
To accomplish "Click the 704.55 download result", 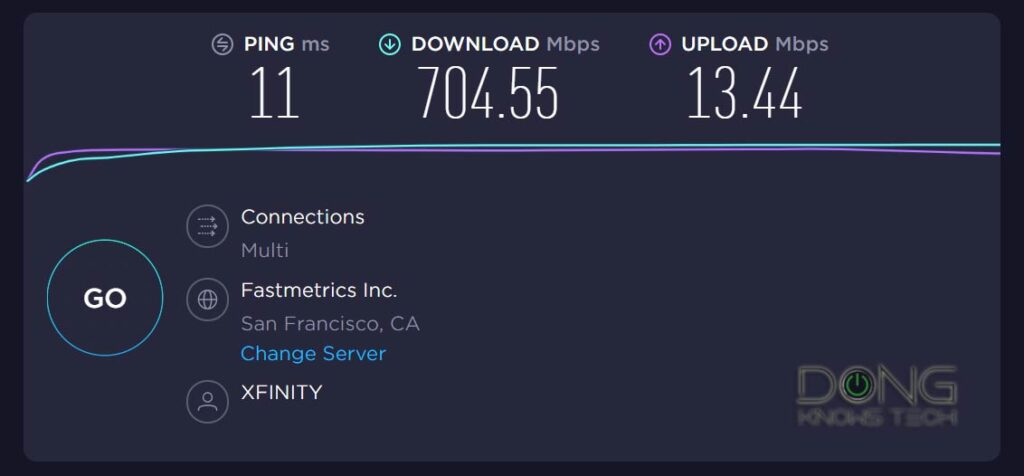I will [488, 93].
